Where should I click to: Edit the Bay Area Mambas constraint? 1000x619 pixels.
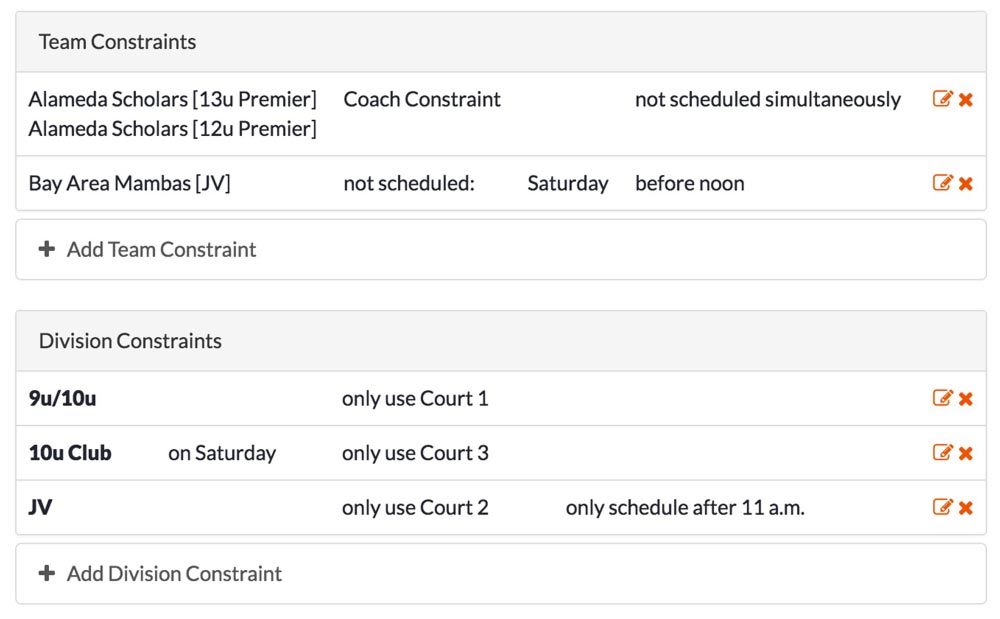(941, 183)
